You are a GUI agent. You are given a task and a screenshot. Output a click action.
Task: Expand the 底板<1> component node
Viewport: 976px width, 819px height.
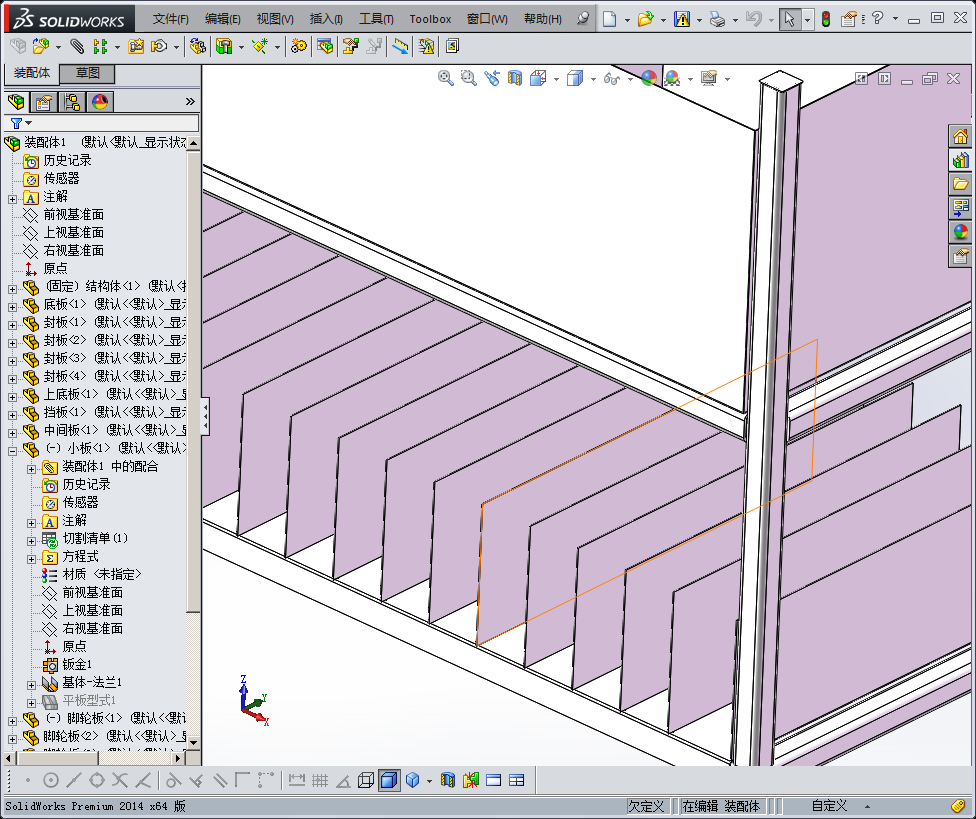12,307
